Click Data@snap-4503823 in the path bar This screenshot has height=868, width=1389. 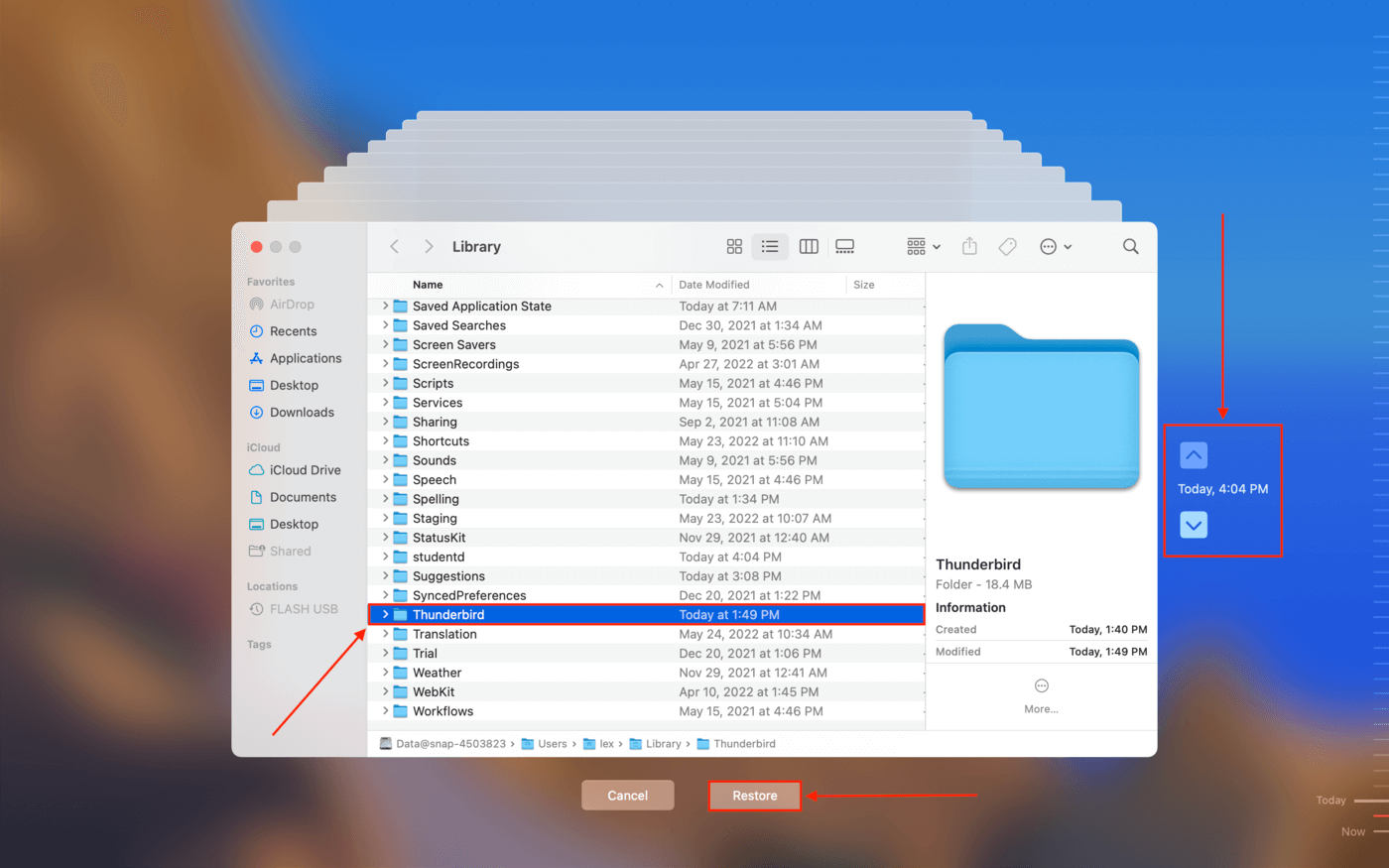[442, 744]
